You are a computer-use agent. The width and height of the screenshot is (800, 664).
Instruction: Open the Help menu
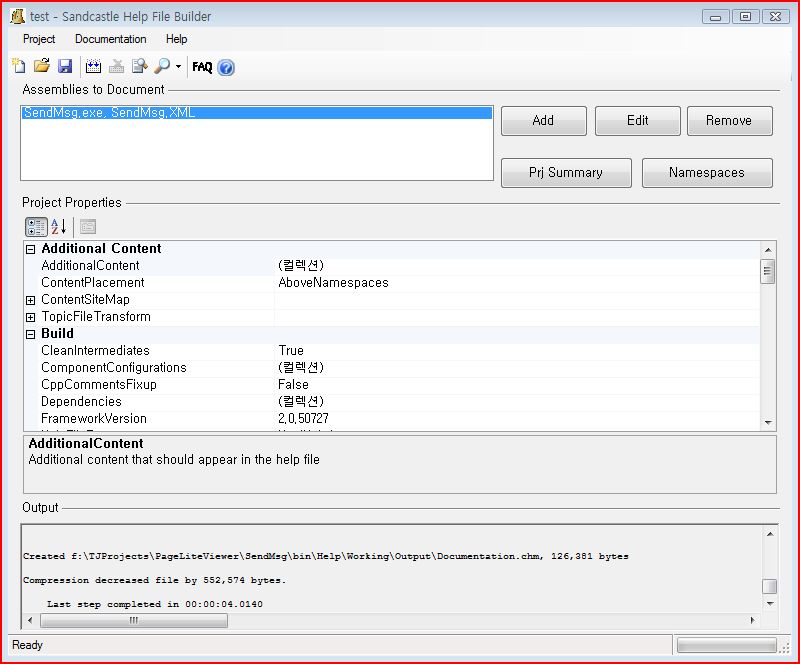177,39
